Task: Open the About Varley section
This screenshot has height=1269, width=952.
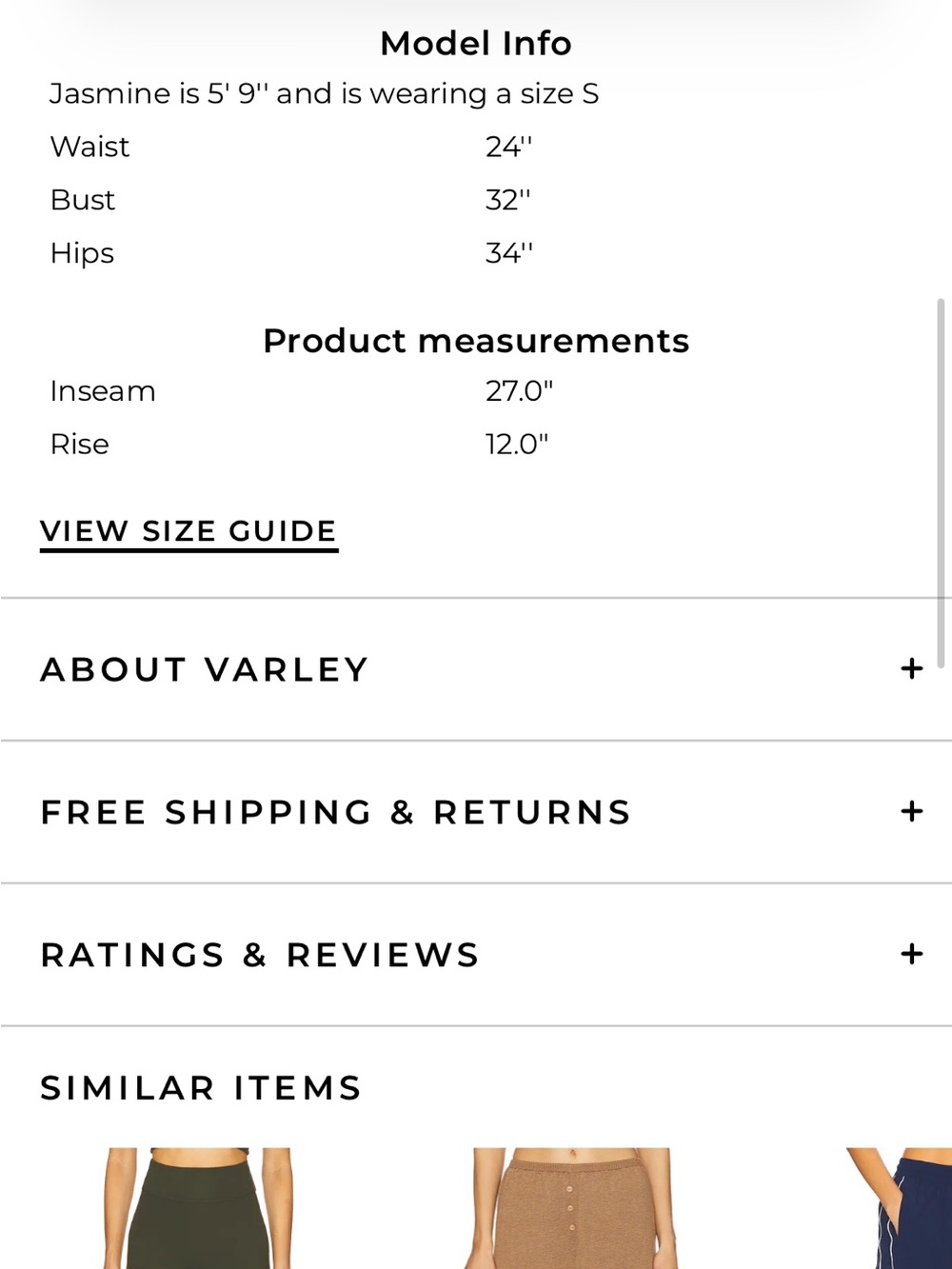Action: click(x=476, y=669)
